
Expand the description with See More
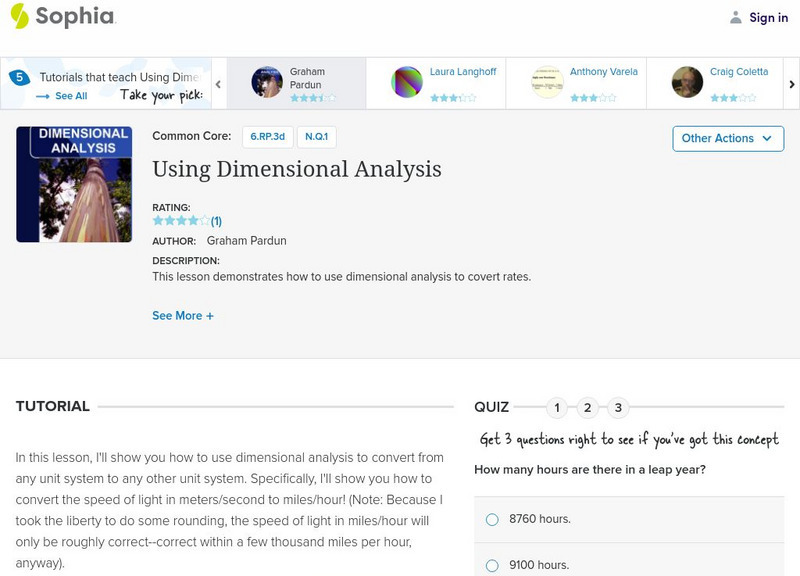pyautogui.click(x=182, y=315)
